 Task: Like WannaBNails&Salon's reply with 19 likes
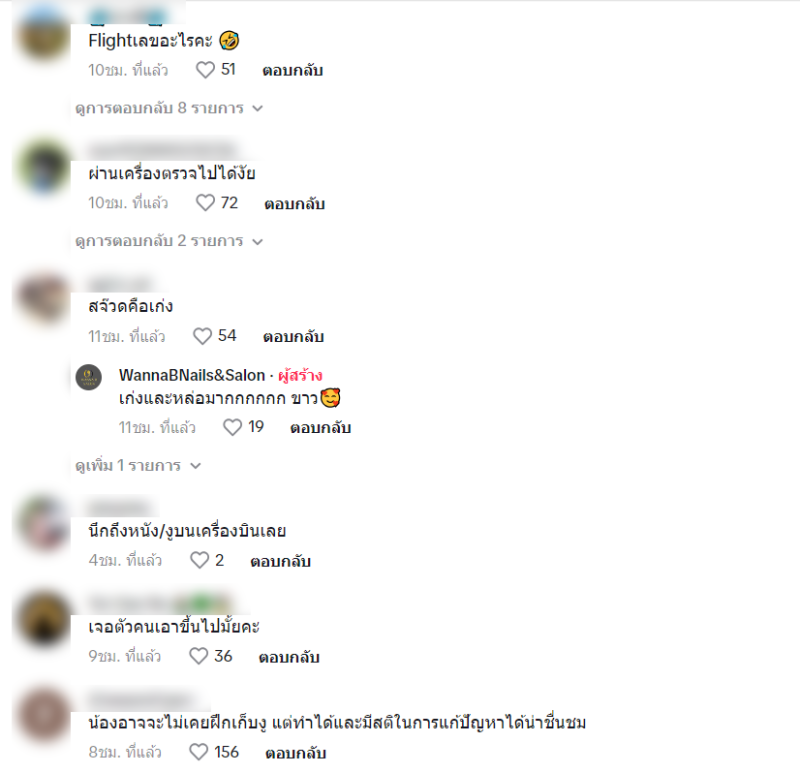[232, 427]
